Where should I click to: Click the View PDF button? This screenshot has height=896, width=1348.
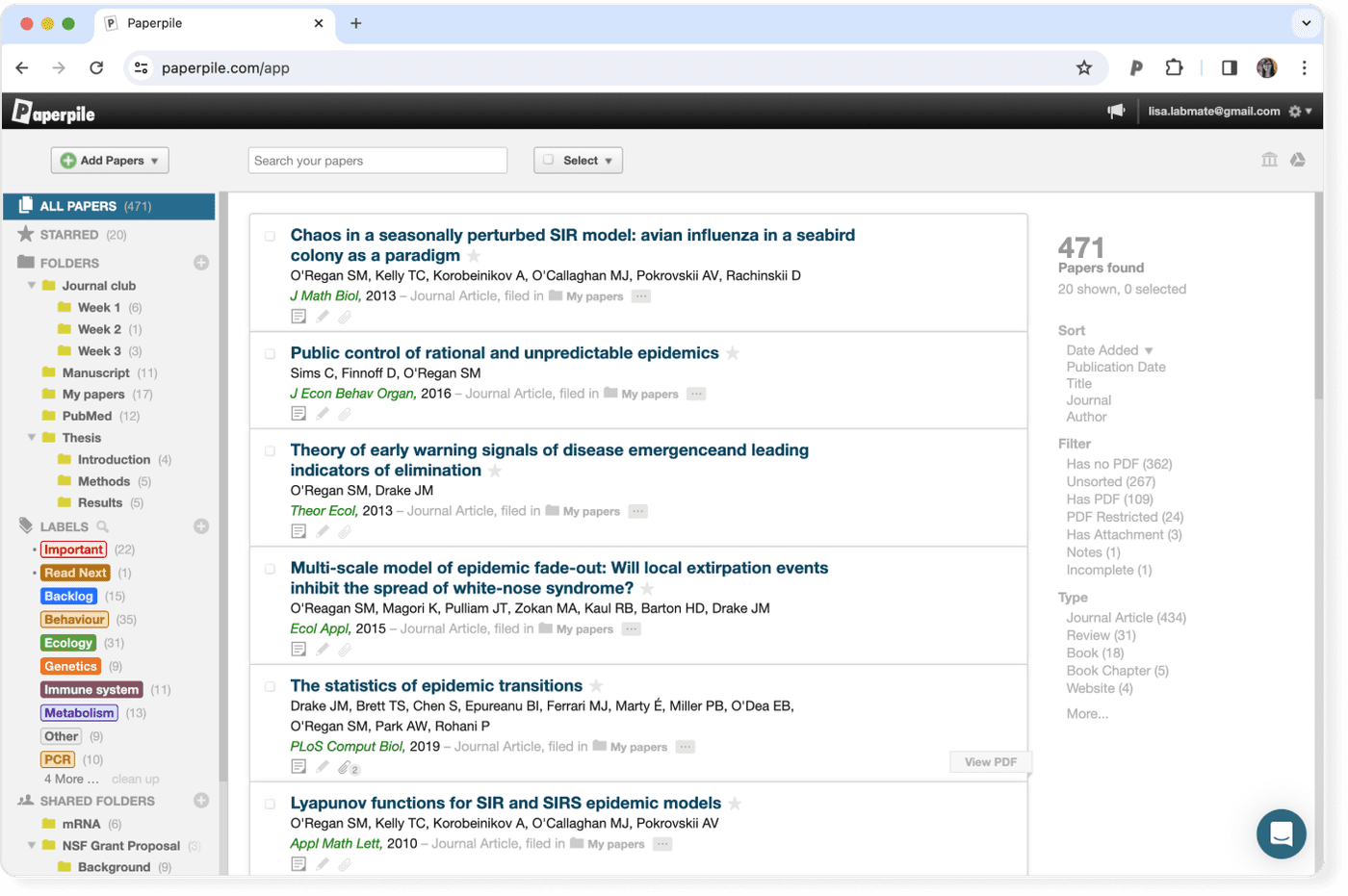(990, 761)
